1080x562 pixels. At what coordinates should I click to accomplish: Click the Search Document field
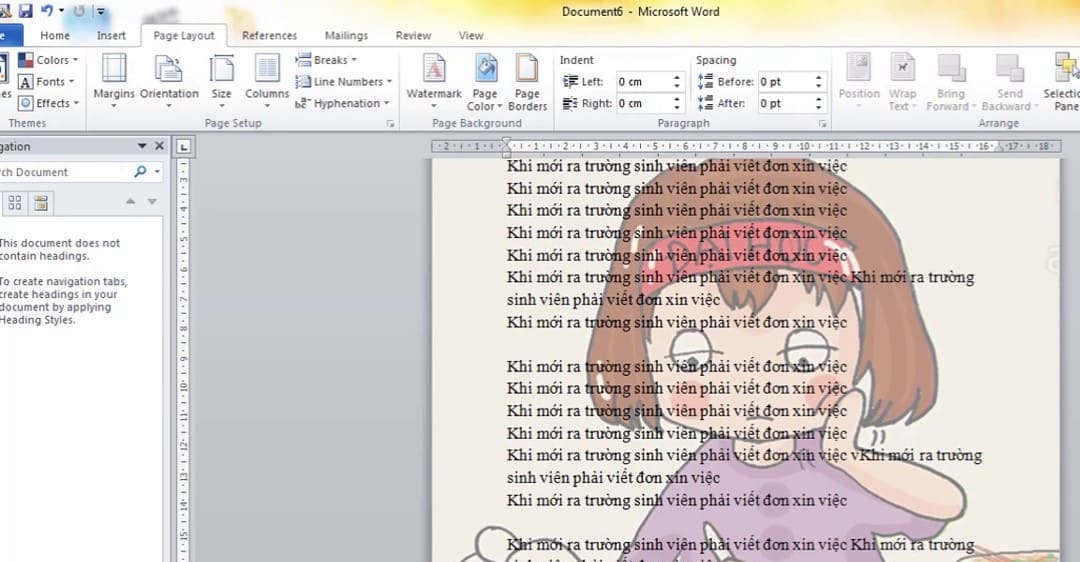(x=65, y=172)
